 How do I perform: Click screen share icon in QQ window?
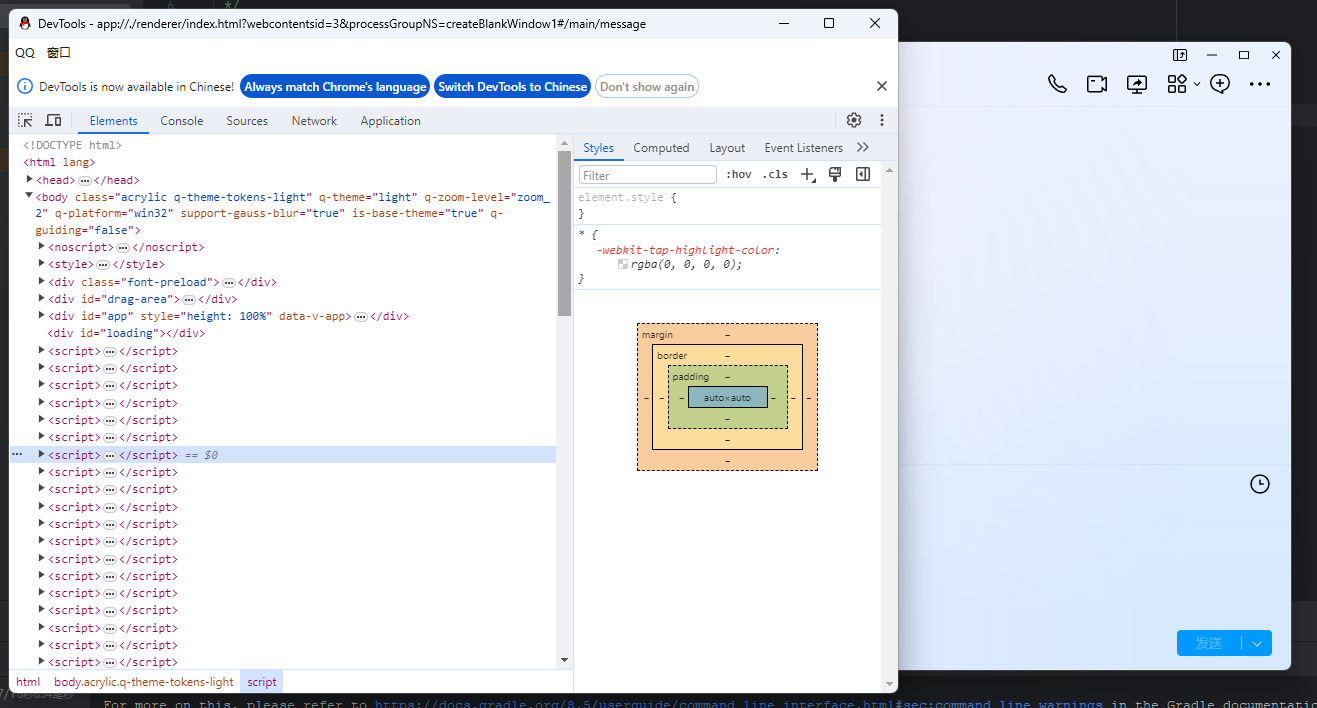tap(1137, 84)
